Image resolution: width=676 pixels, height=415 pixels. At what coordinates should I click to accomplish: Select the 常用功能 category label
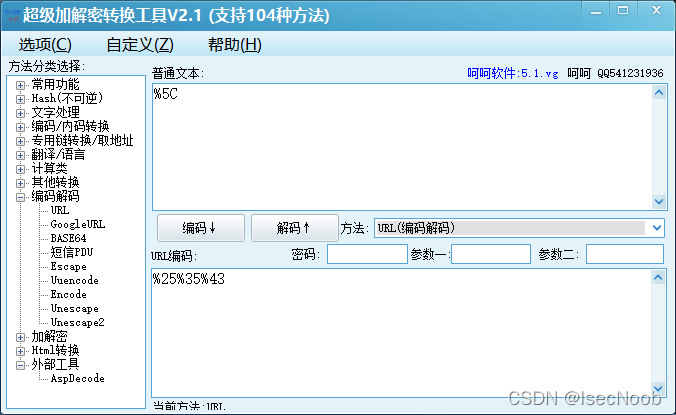[55, 84]
